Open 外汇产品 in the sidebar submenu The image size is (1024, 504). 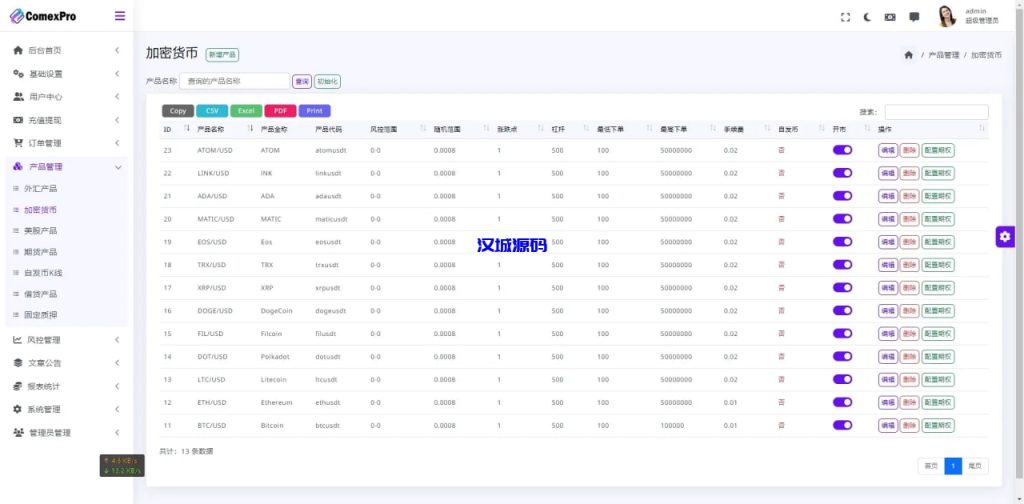(40, 188)
